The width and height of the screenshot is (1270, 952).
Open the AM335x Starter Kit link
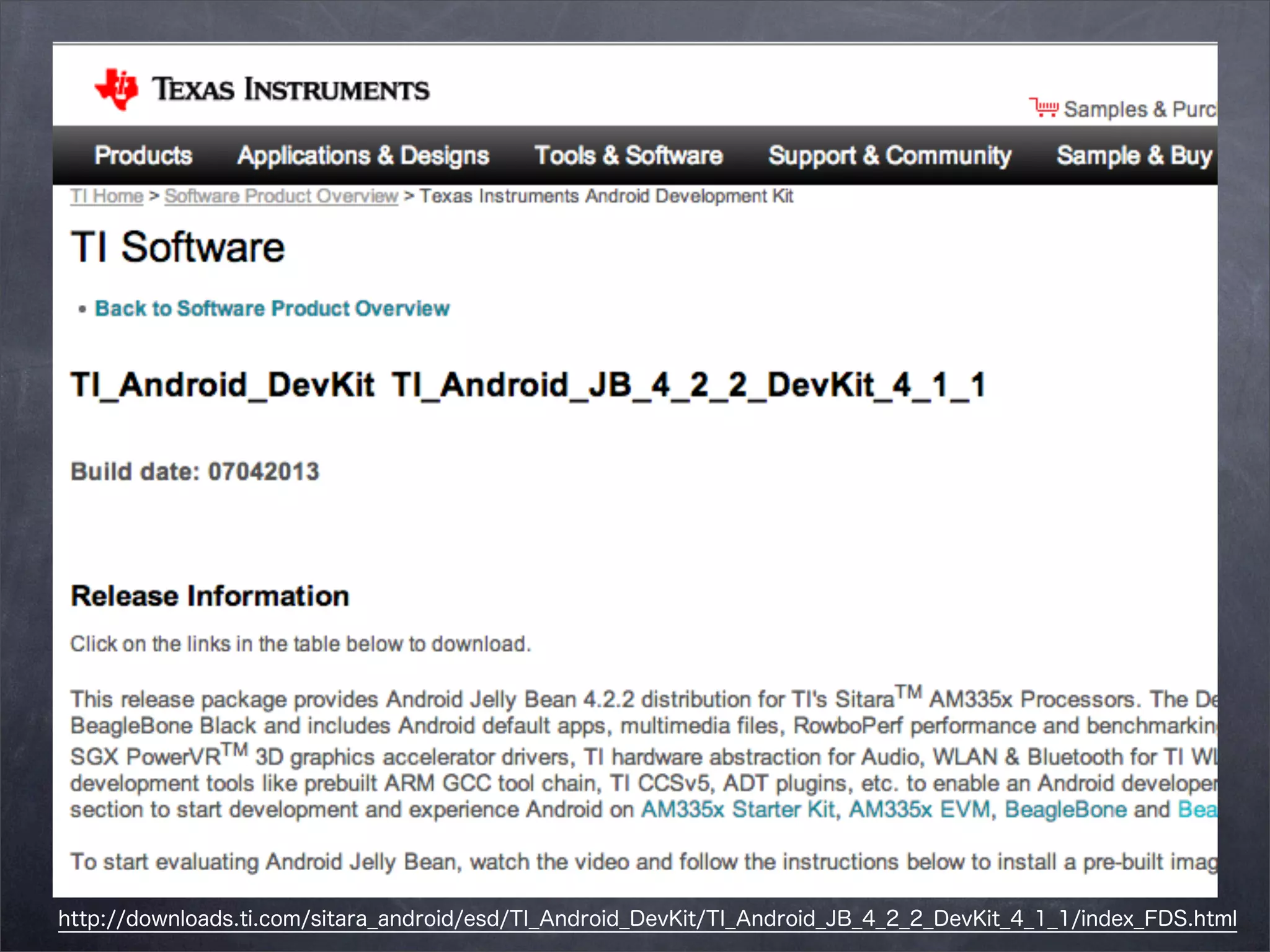[738, 809]
